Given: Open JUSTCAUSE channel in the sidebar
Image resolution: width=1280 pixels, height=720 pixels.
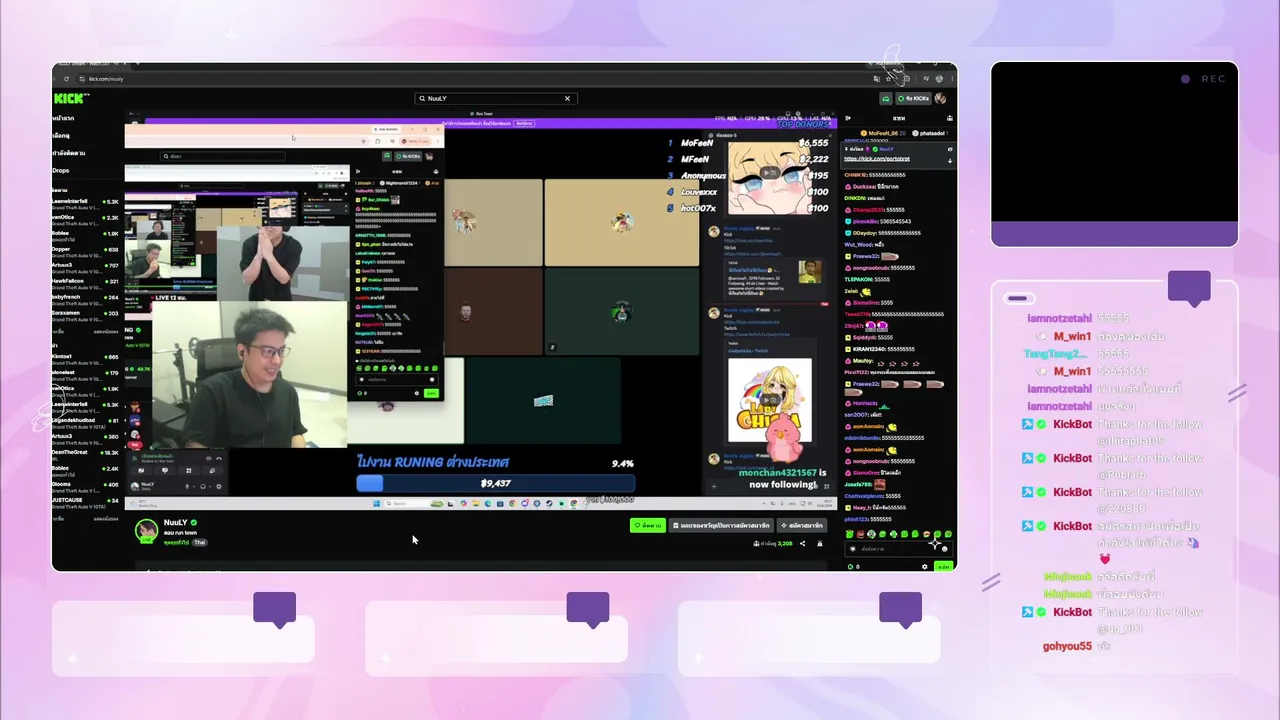Looking at the screenshot, I should tap(85, 502).
